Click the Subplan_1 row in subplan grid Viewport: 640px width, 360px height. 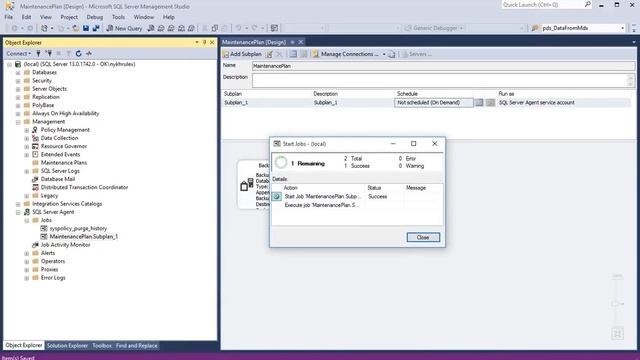pos(427,102)
